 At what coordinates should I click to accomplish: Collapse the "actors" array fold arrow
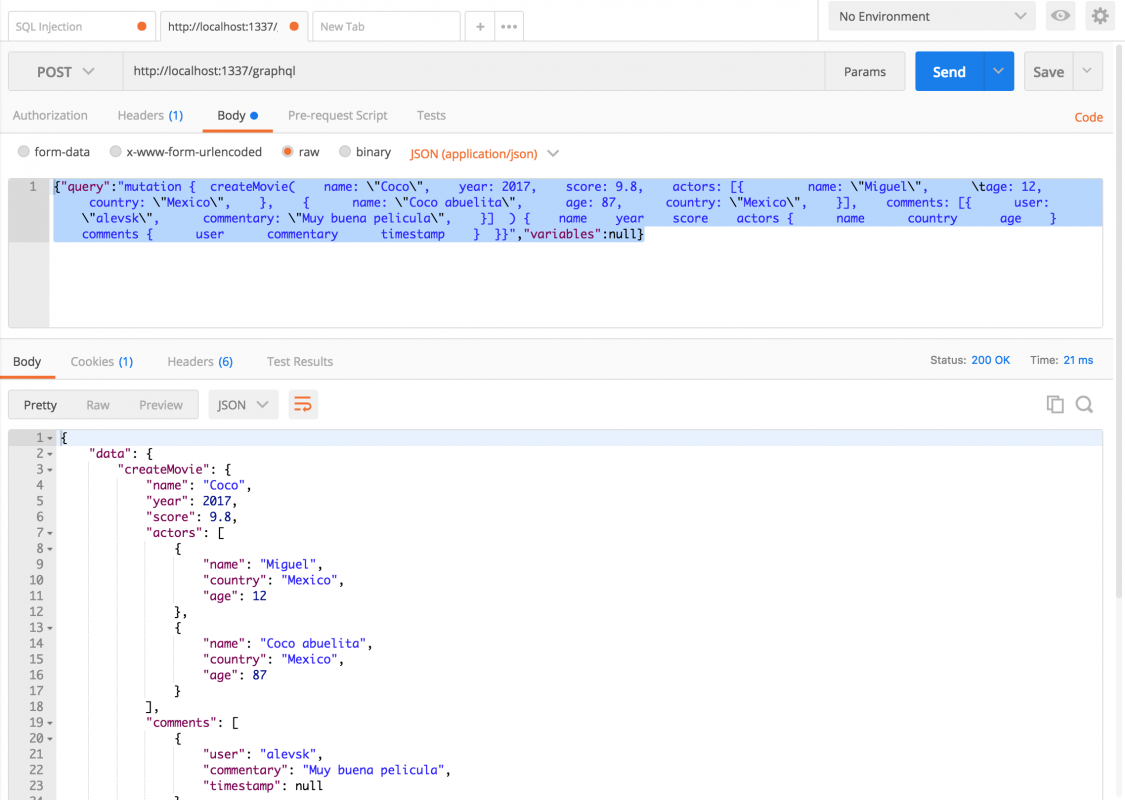(x=50, y=533)
